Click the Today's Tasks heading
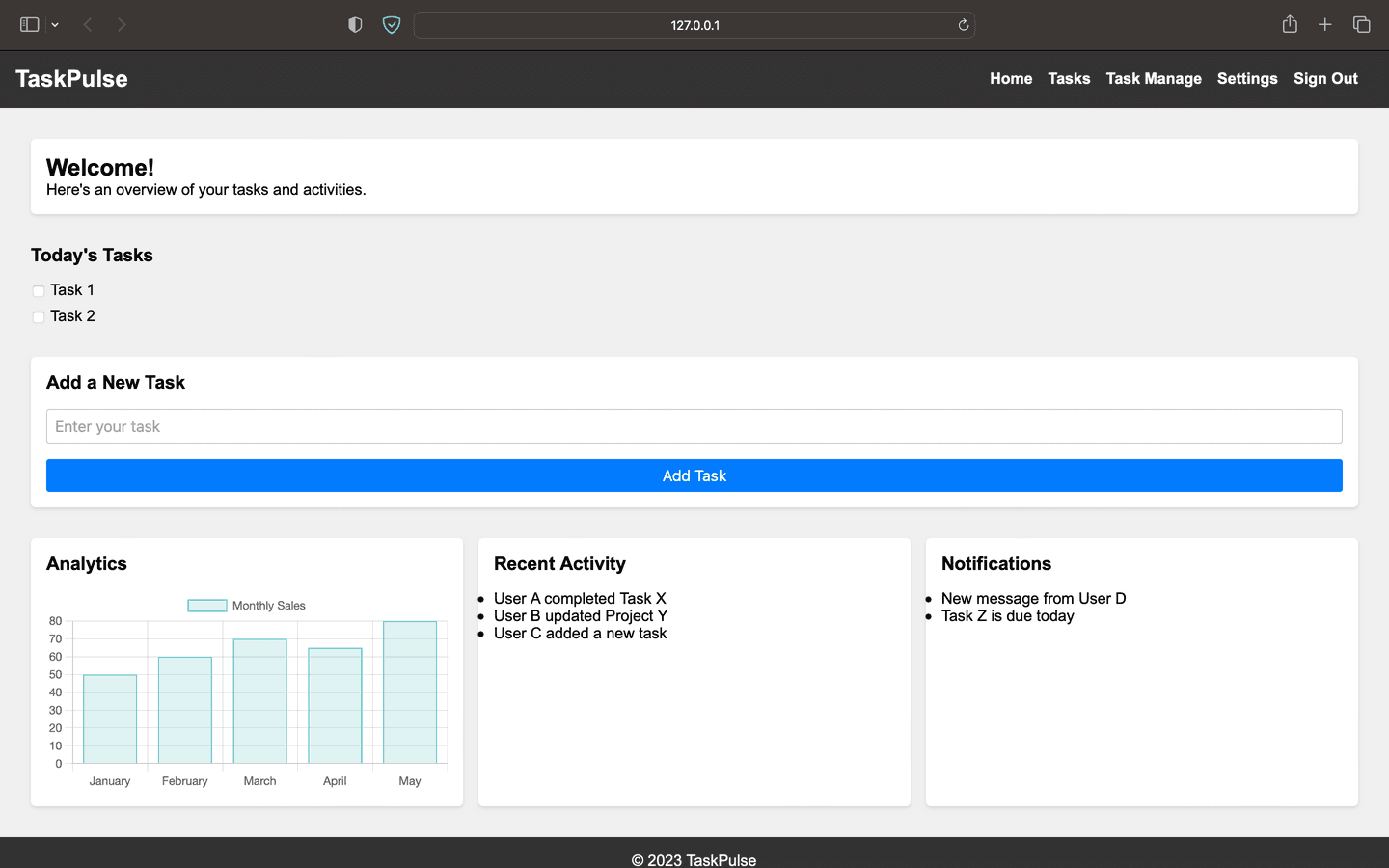 (92, 256)
